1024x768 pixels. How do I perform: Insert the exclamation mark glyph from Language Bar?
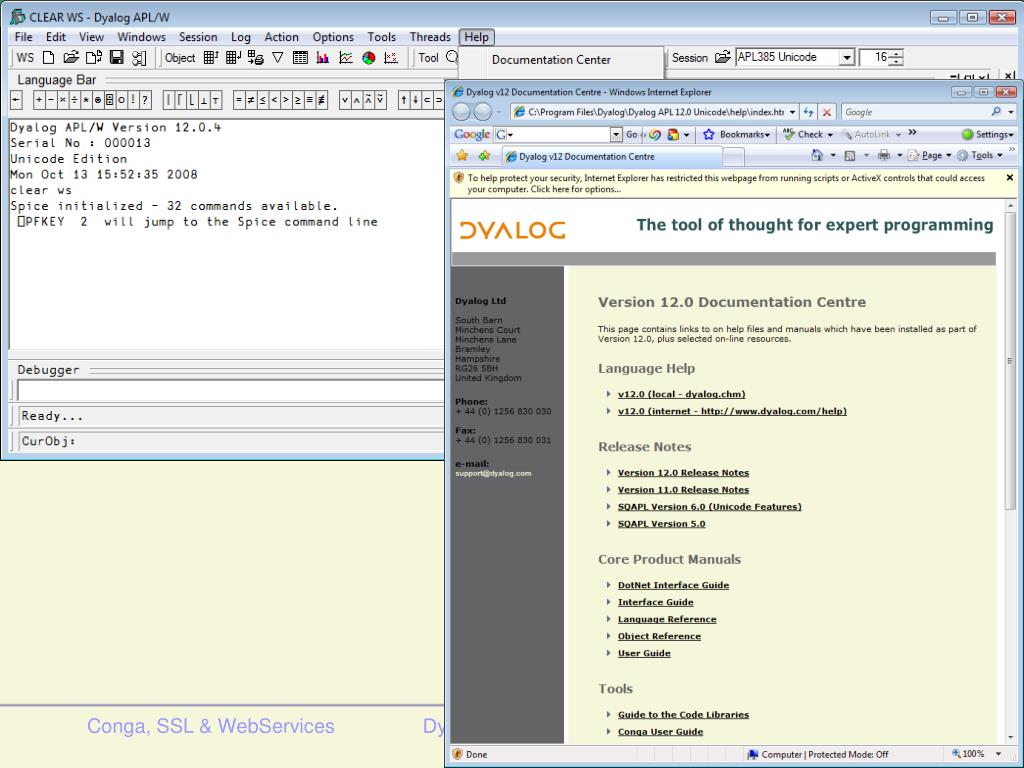click(133, 100)
